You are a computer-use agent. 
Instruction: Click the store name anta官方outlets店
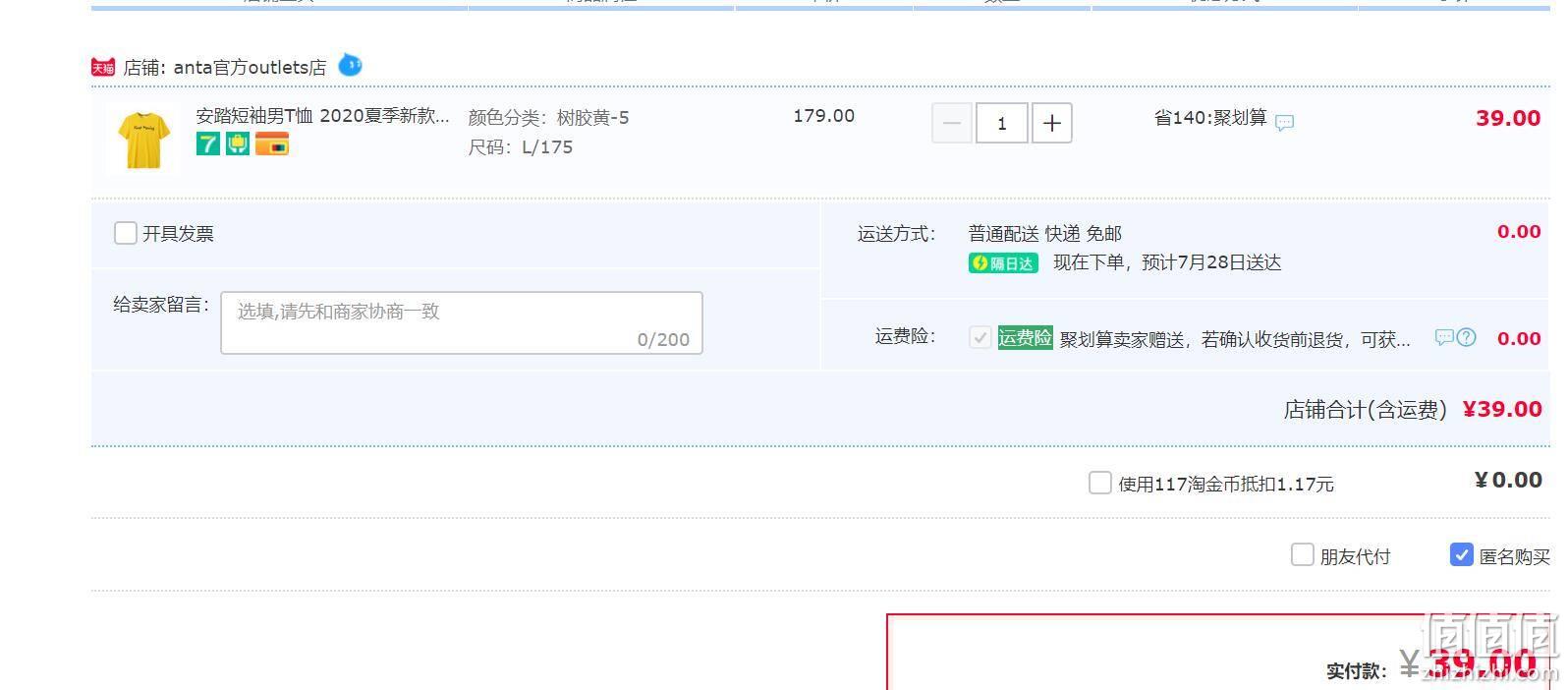(x=250, y=67)
